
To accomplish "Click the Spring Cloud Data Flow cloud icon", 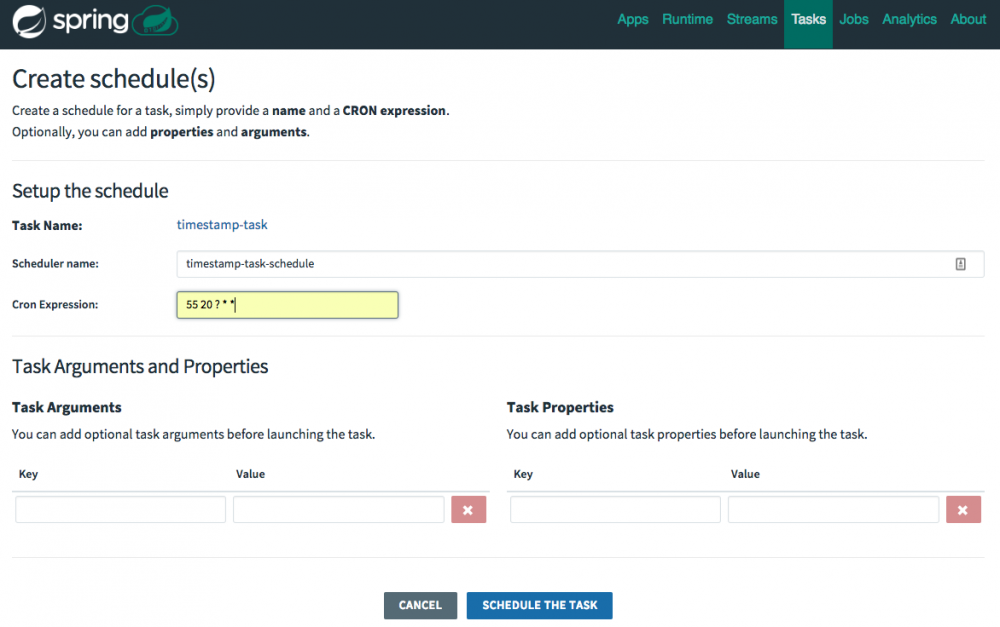I will pyautogui.click(x=155, y=20).
